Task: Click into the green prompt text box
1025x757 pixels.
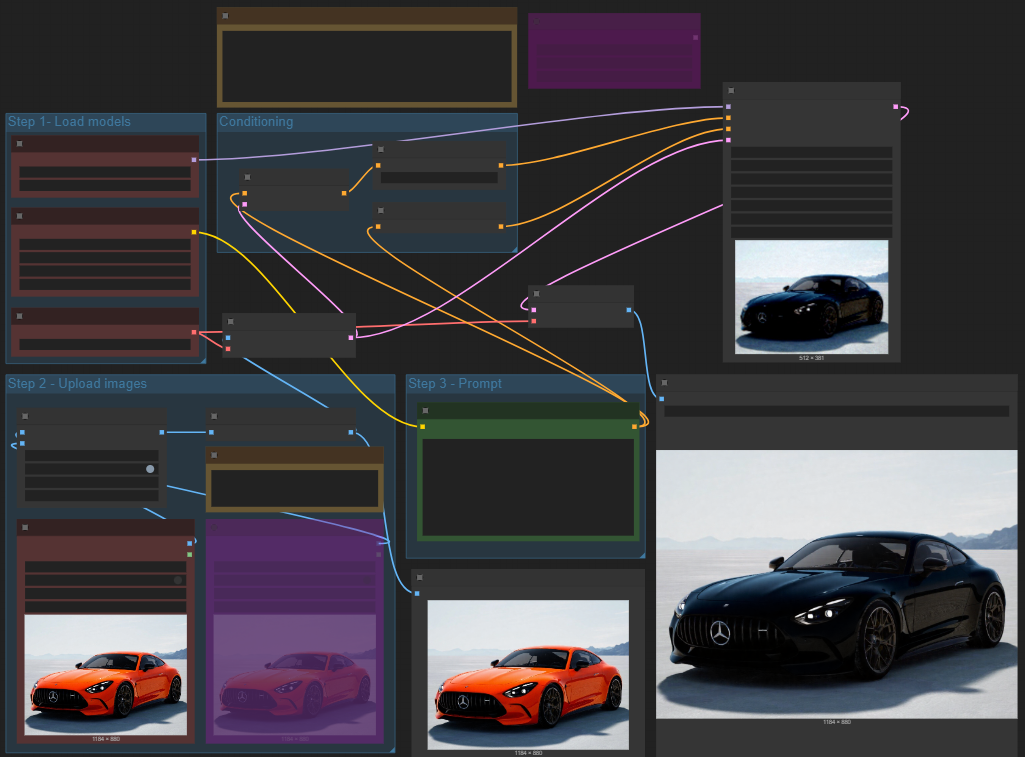Action: [x=528, y=488]
